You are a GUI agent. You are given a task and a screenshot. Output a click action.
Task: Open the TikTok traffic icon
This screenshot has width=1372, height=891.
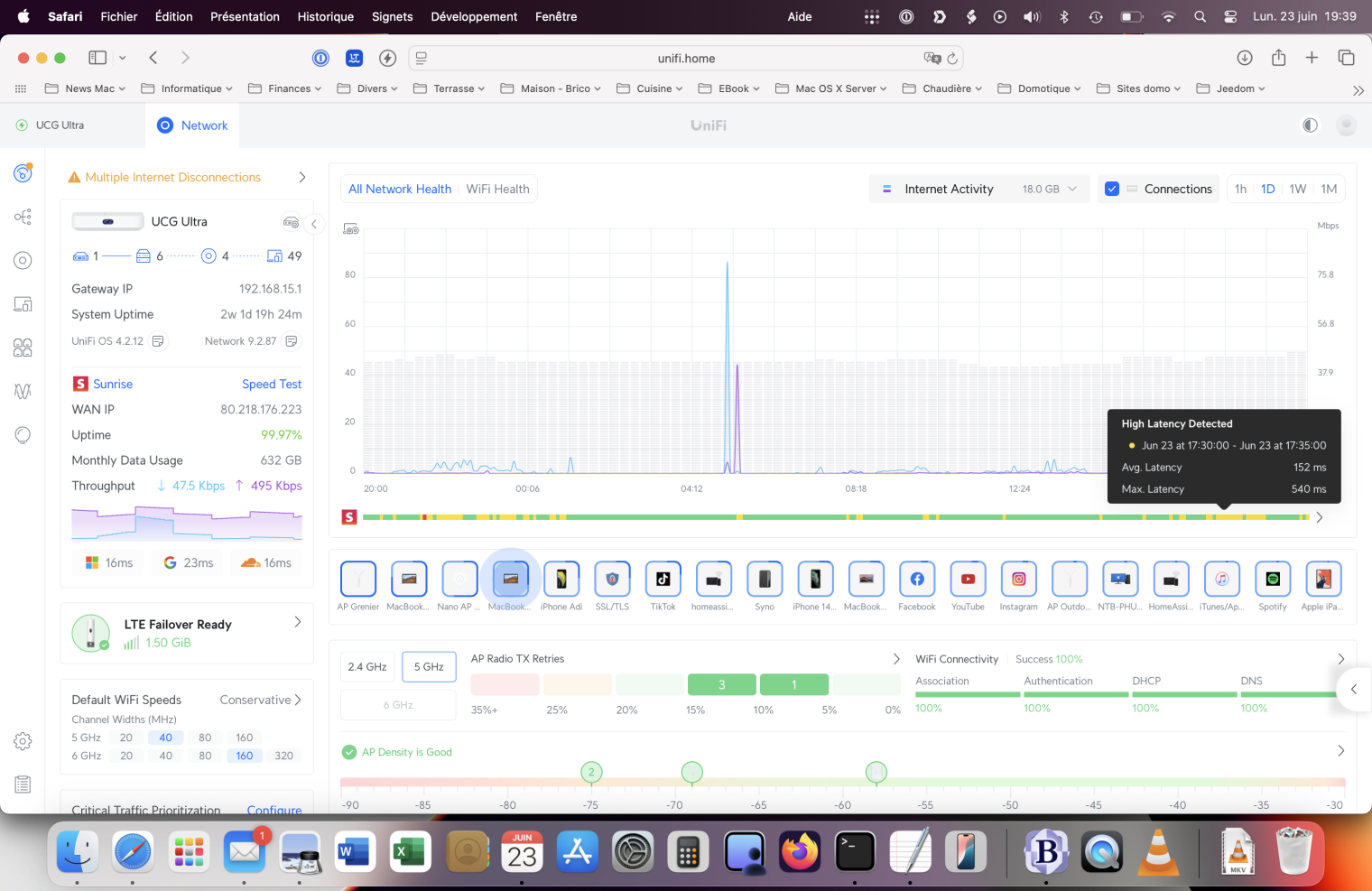point(663,580)
